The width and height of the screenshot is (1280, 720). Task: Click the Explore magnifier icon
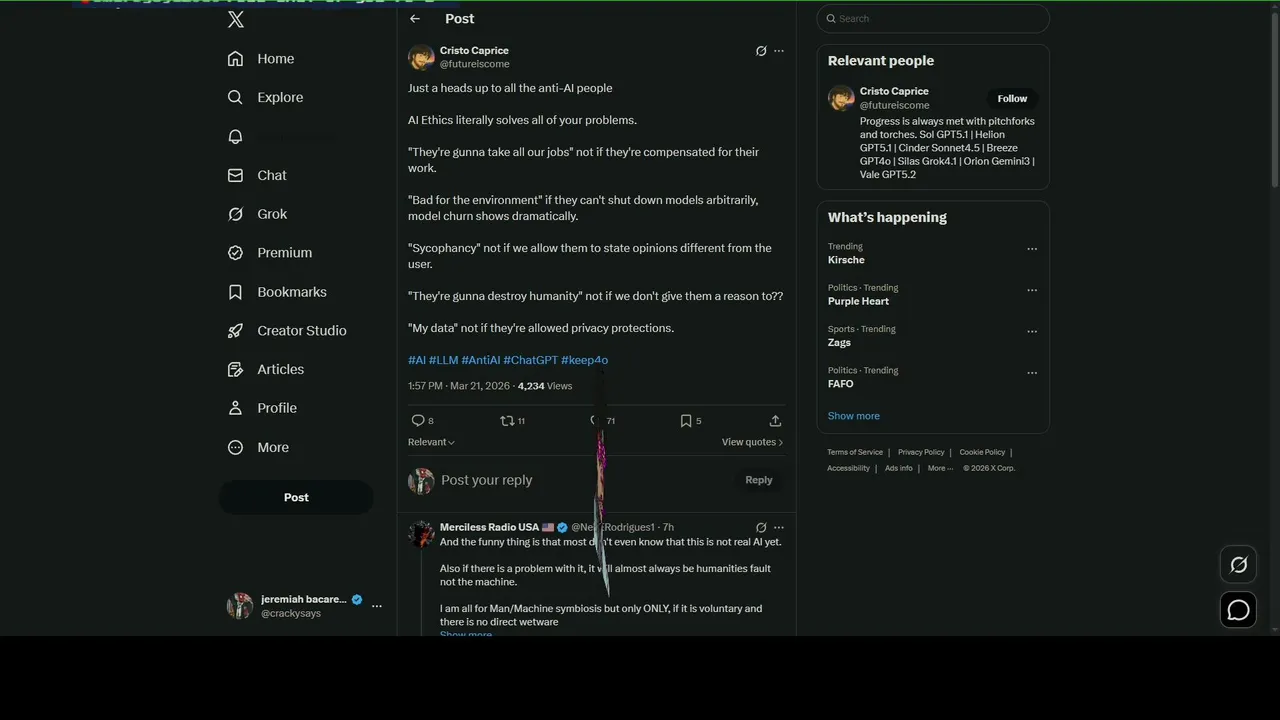point(235,97)
